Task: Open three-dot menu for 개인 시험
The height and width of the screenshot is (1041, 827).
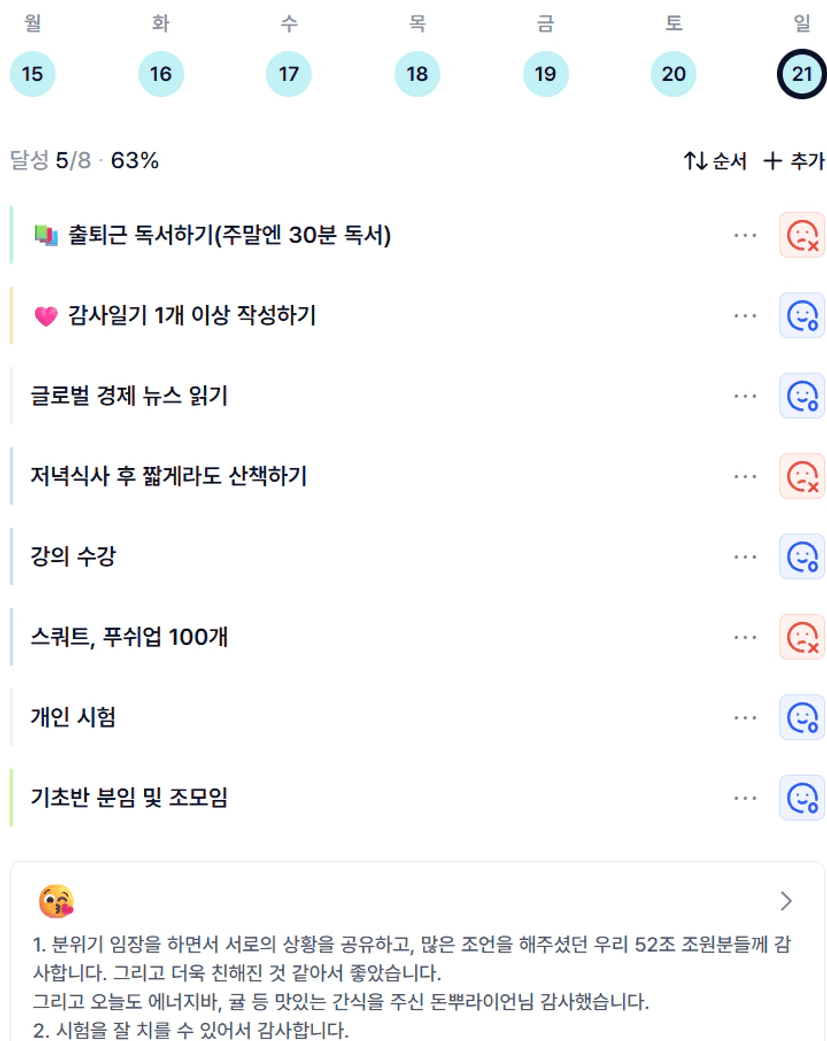Action: coord(745,717)
